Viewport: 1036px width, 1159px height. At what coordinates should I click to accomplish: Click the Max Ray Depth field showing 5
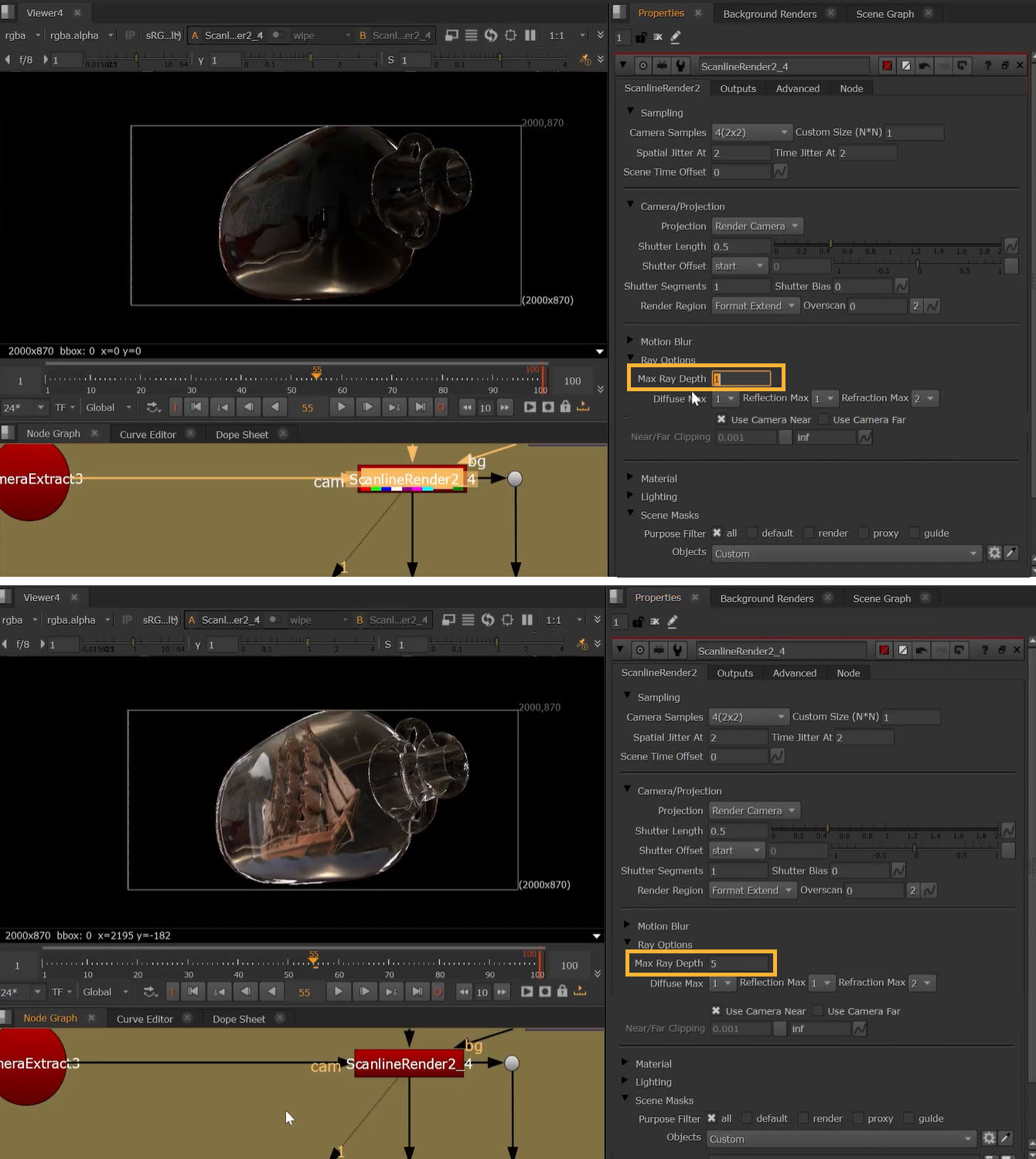pos(739,963)
